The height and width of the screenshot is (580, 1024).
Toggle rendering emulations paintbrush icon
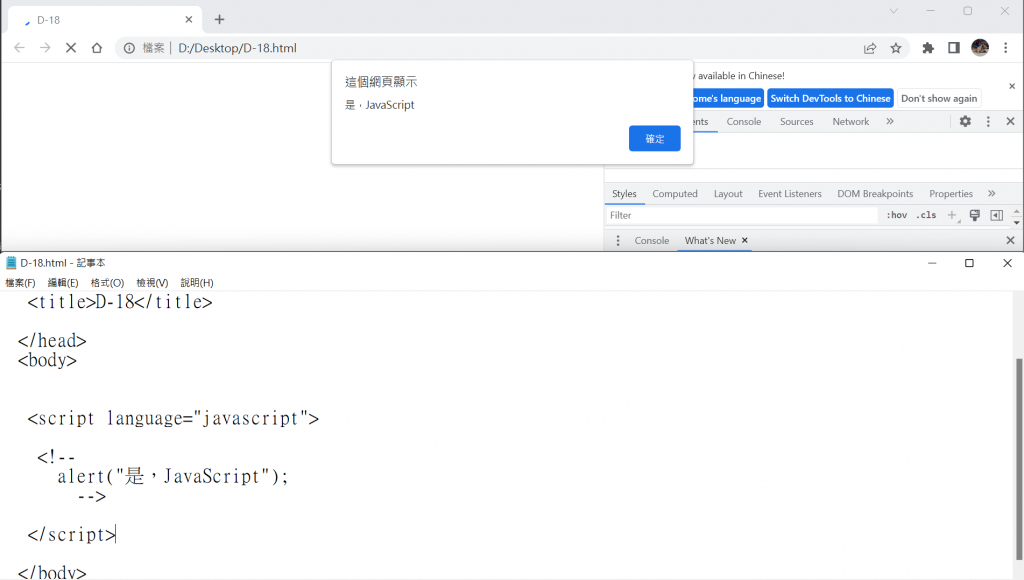click(974, 215)
